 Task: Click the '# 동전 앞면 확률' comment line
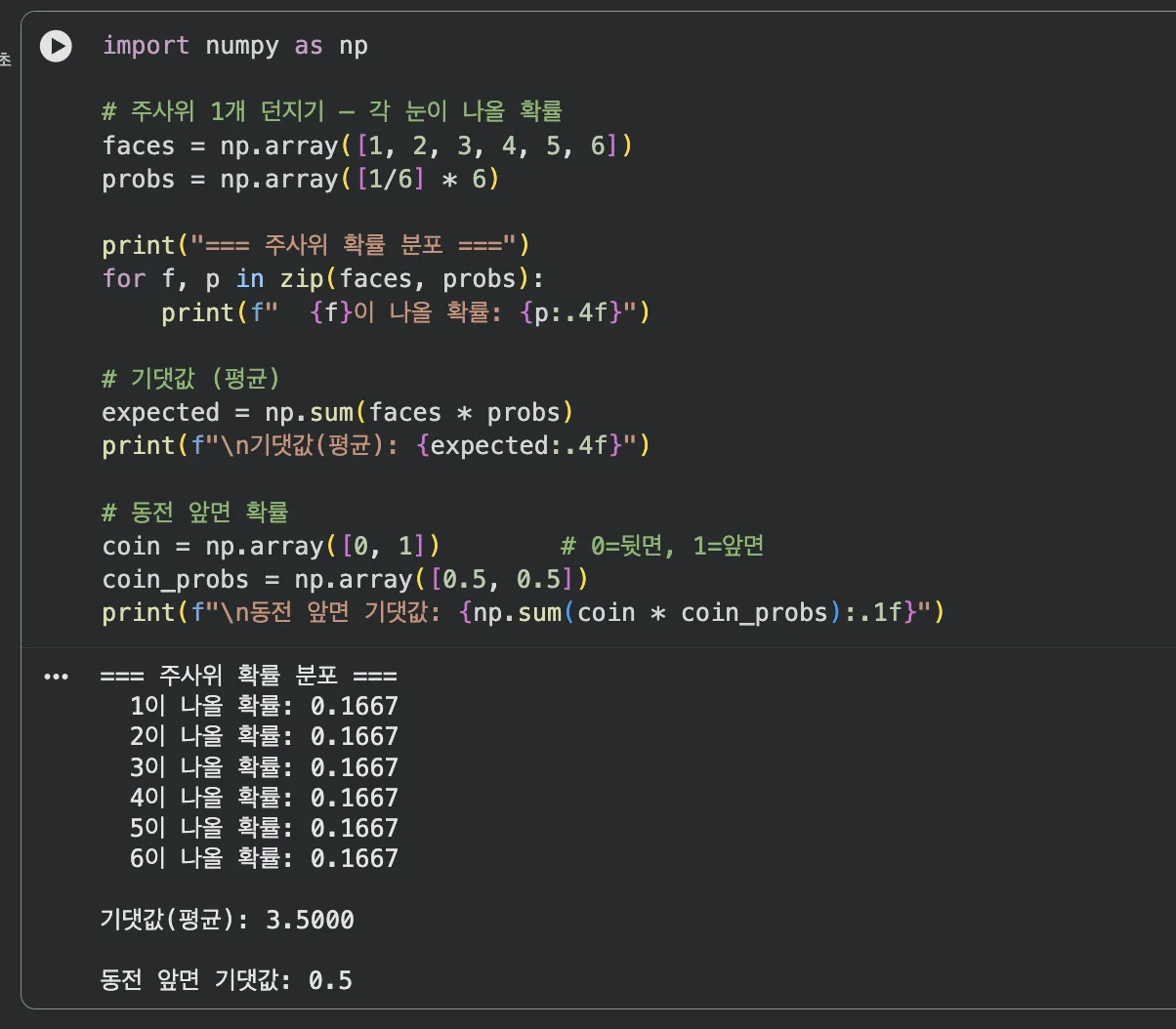coord(195,513)
